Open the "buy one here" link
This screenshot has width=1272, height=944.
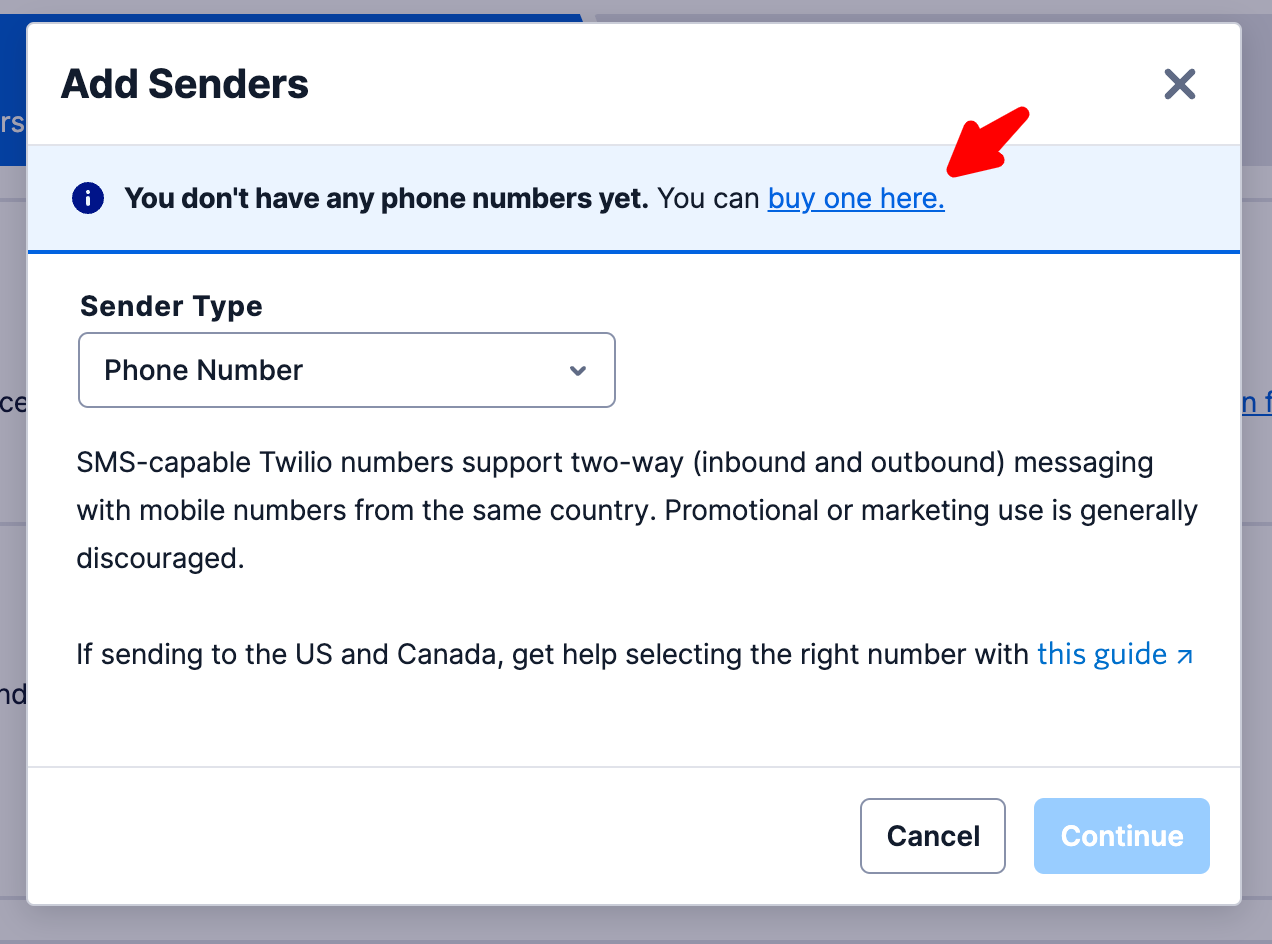point(856,199)
